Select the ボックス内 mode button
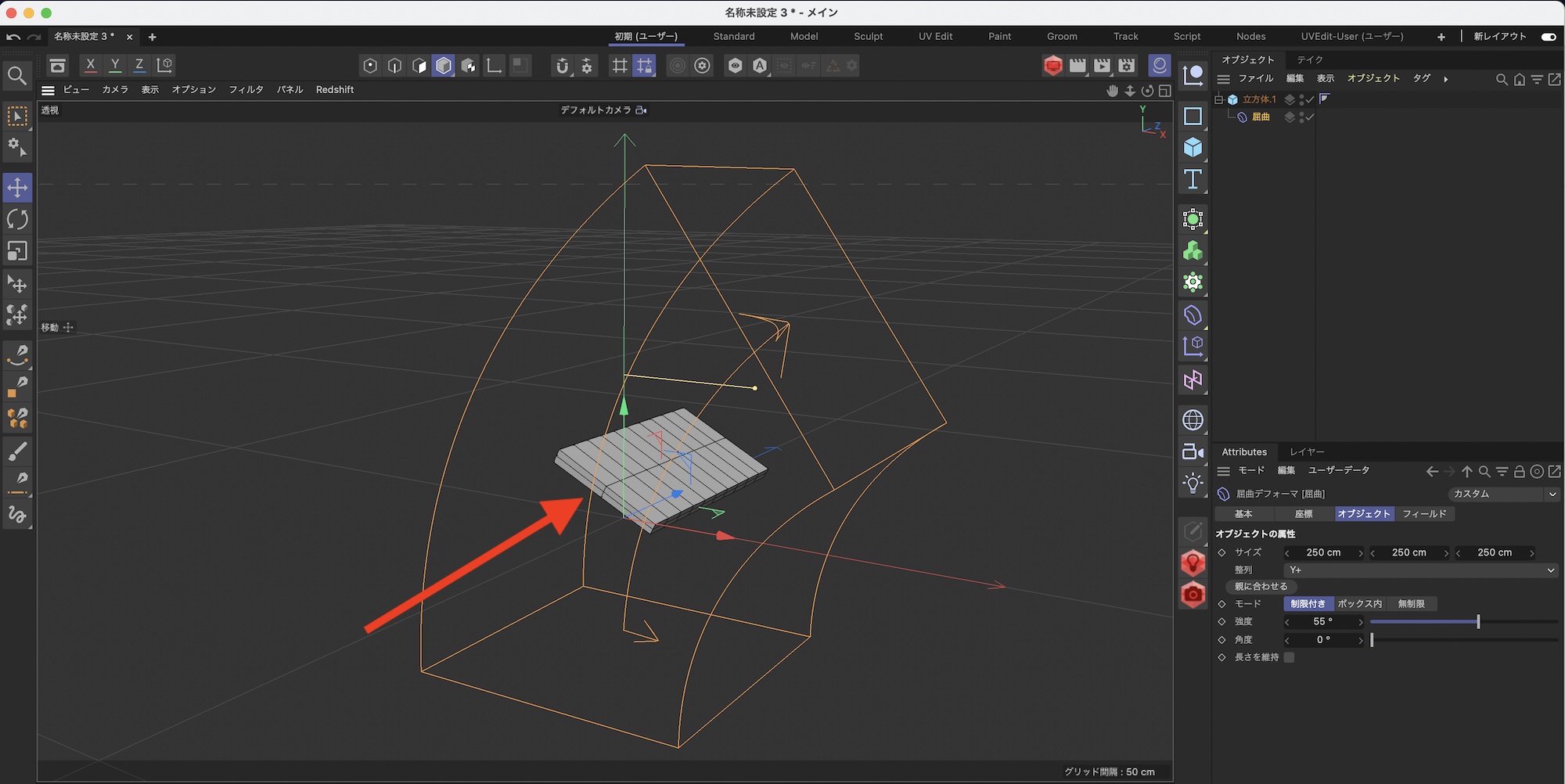This screenshot has height=784, width=1565. tap(1359, 604)
